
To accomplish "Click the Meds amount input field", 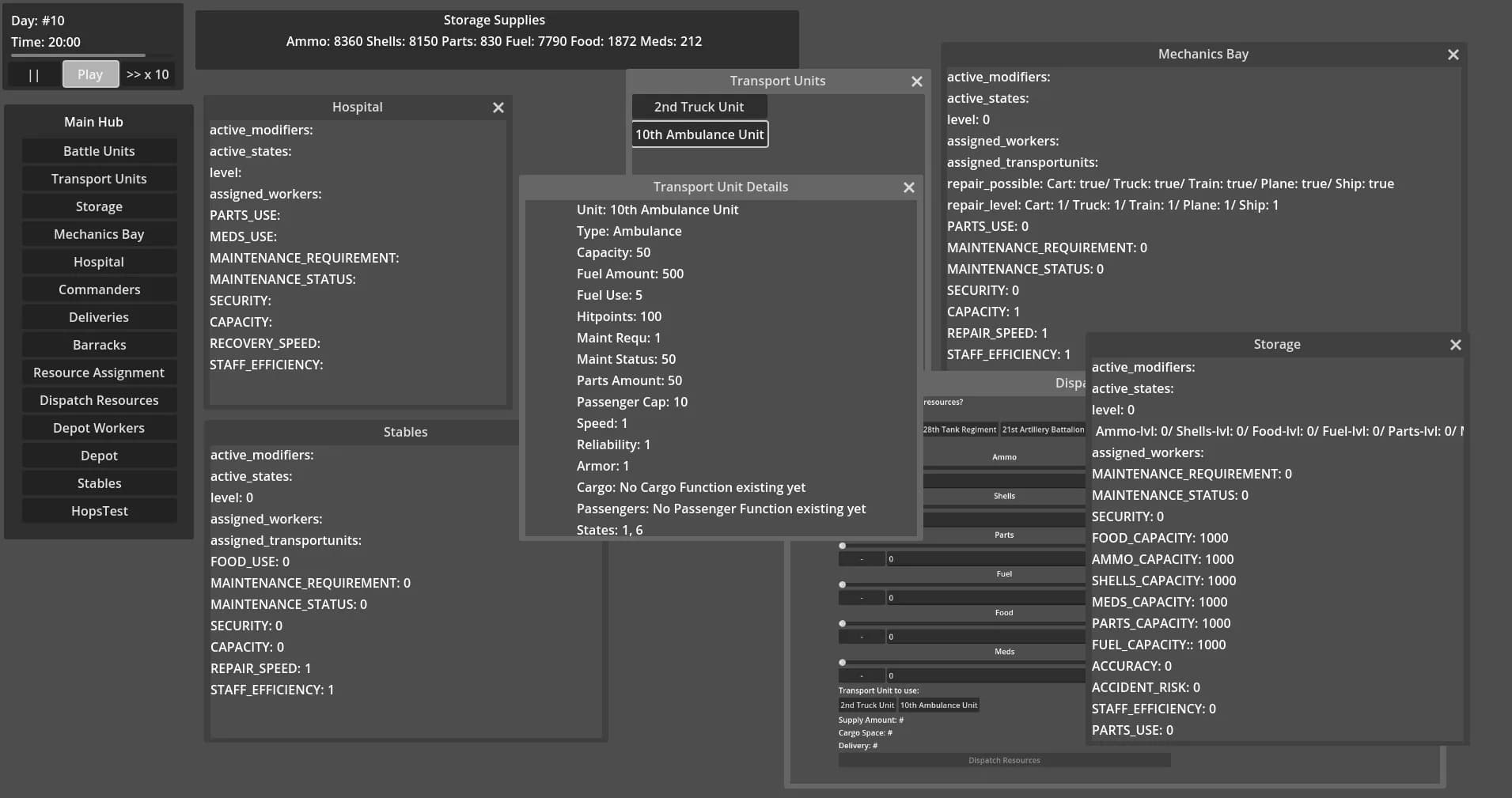I will [986, 675].
